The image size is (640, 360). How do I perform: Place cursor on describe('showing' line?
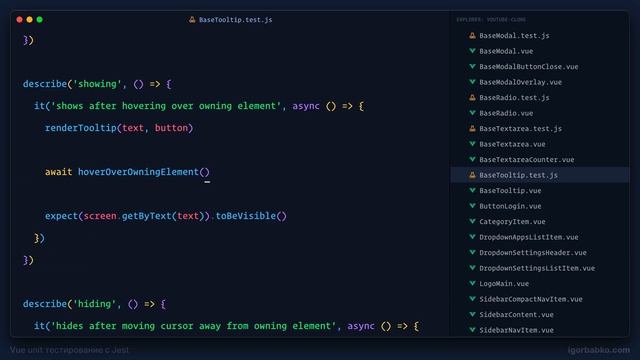(x=97, y=84)
